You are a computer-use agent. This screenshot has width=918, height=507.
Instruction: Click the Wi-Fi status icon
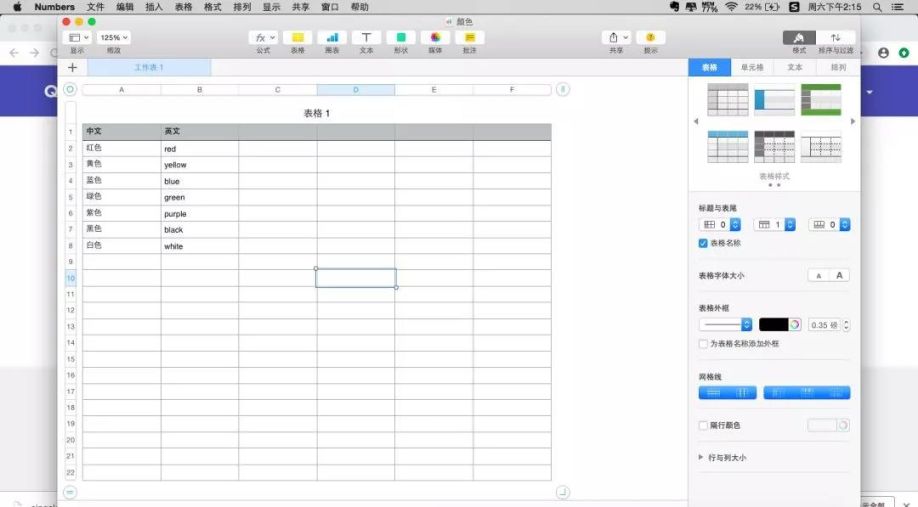click(731, 7)
